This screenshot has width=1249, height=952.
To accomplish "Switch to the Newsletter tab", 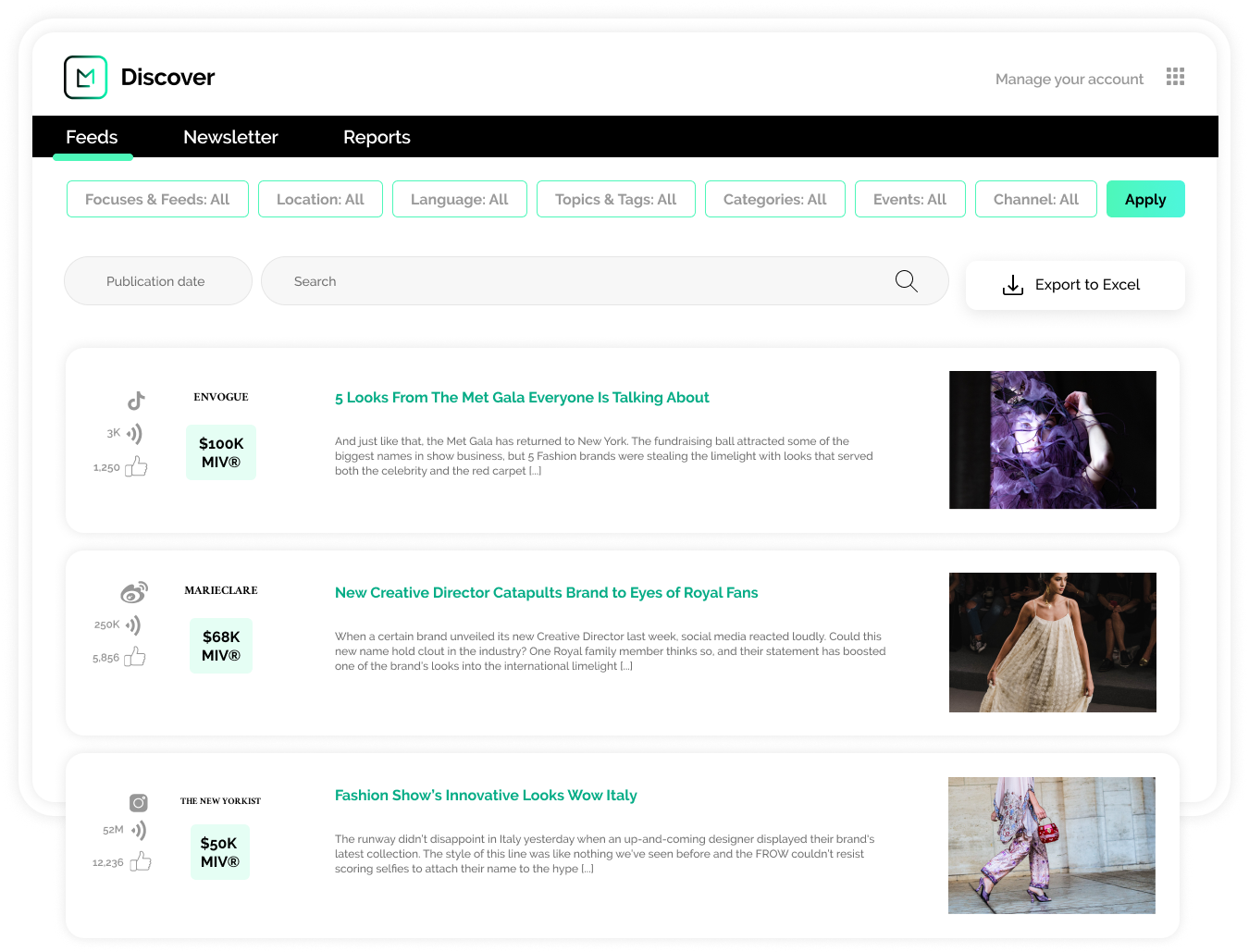I will coord(230,137).
